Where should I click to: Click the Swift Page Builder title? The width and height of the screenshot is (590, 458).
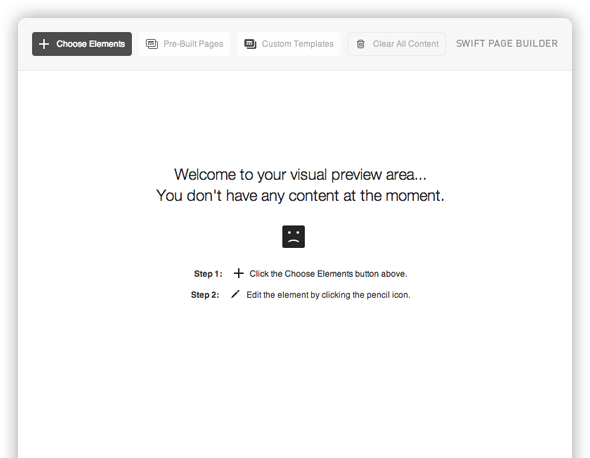[507, 44]
